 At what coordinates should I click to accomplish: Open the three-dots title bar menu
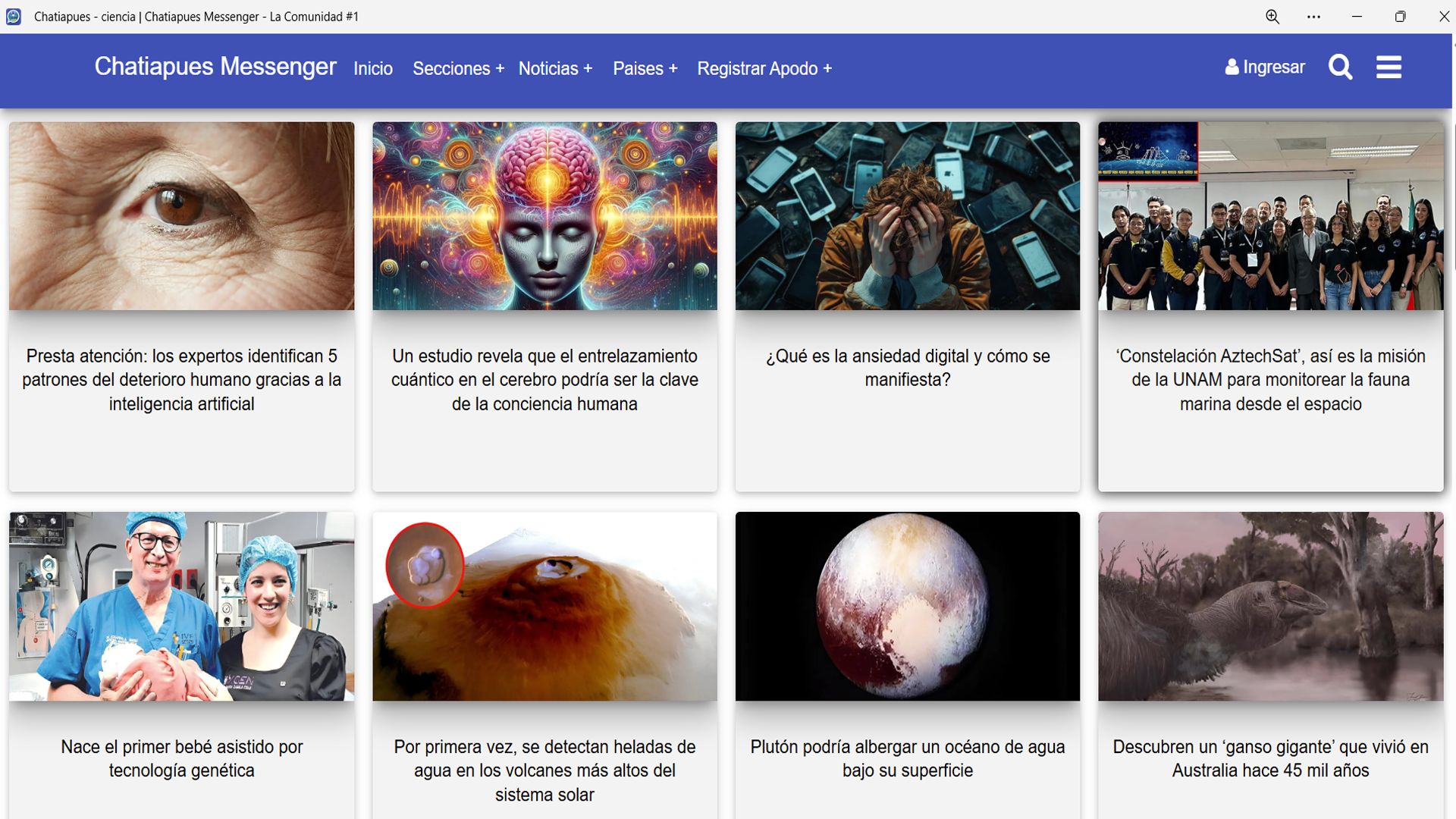click(1314, 17)
